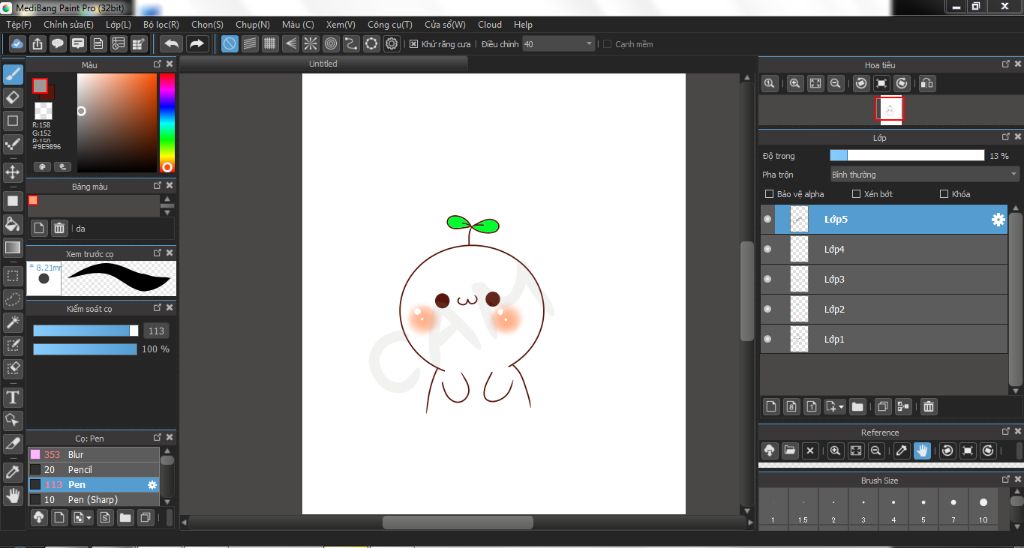Open the Lớp(L) menu
Screen dimensions: 1024x548
point(118,24)
